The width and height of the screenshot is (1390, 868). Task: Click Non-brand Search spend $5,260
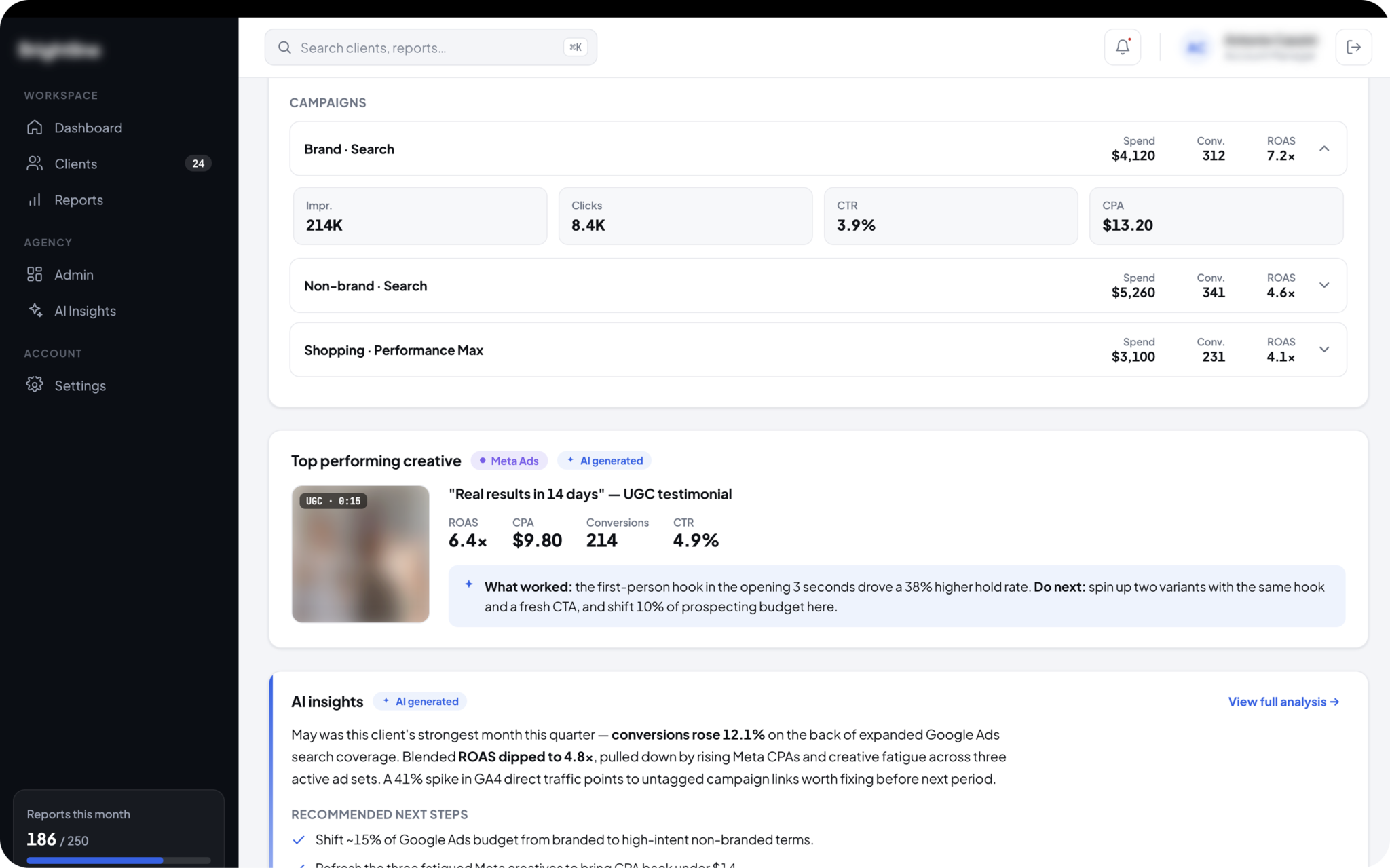tap(1133, 293)
